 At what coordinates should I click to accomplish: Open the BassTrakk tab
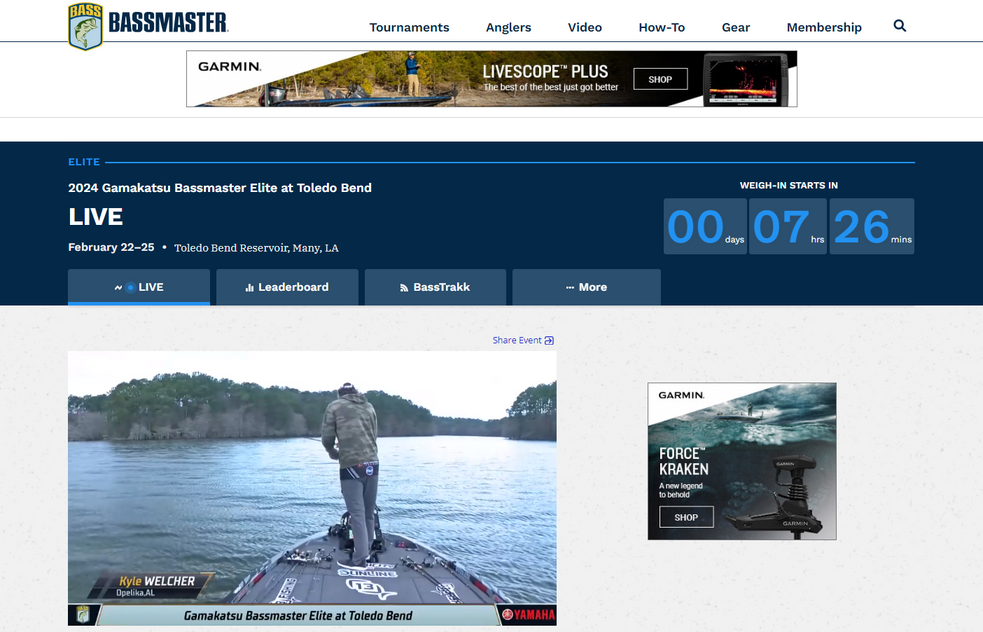point(435,287)
